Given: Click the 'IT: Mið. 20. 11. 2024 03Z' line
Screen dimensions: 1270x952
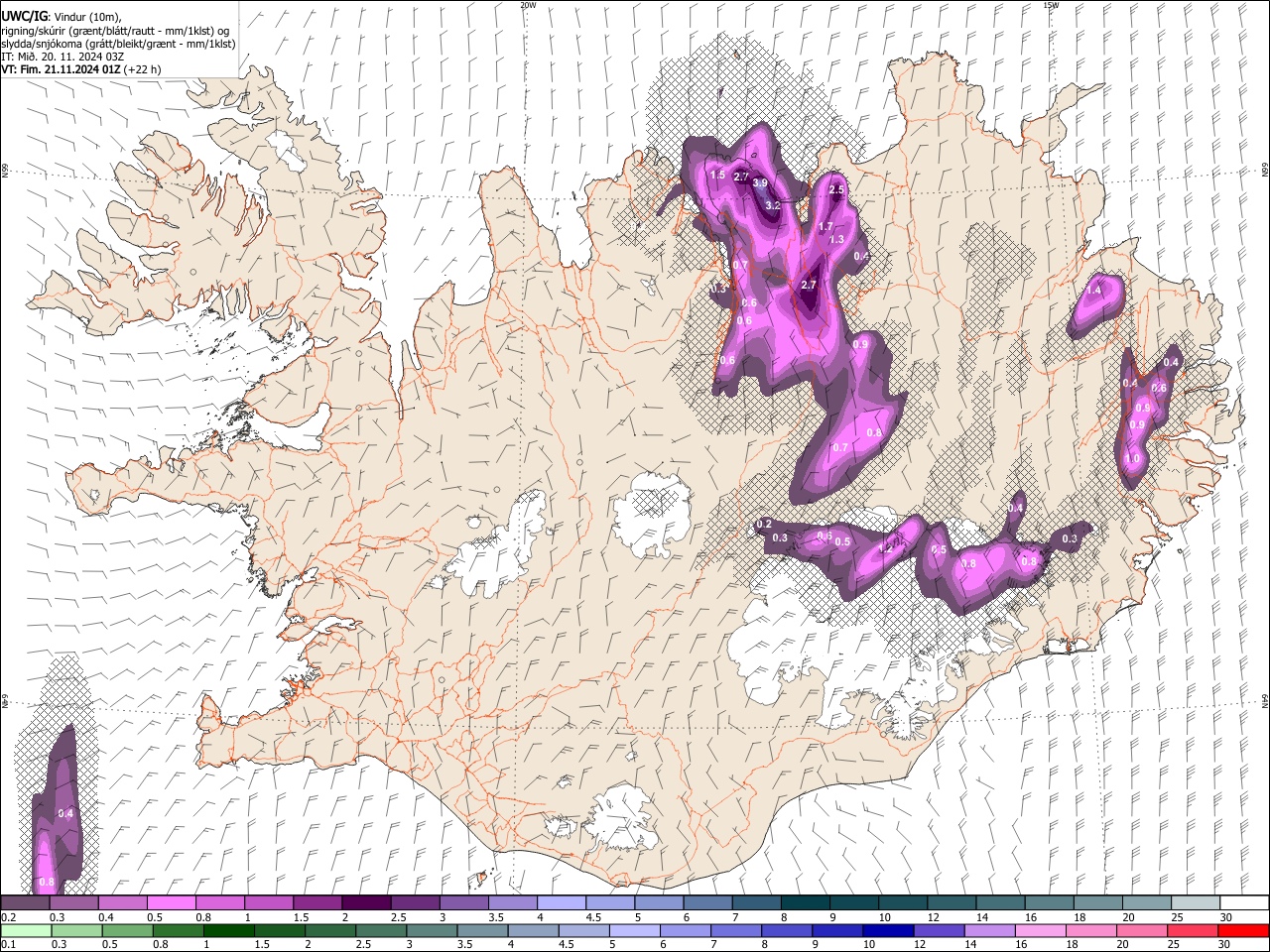Looking at the screenshot, I should (x=63, y=57).
